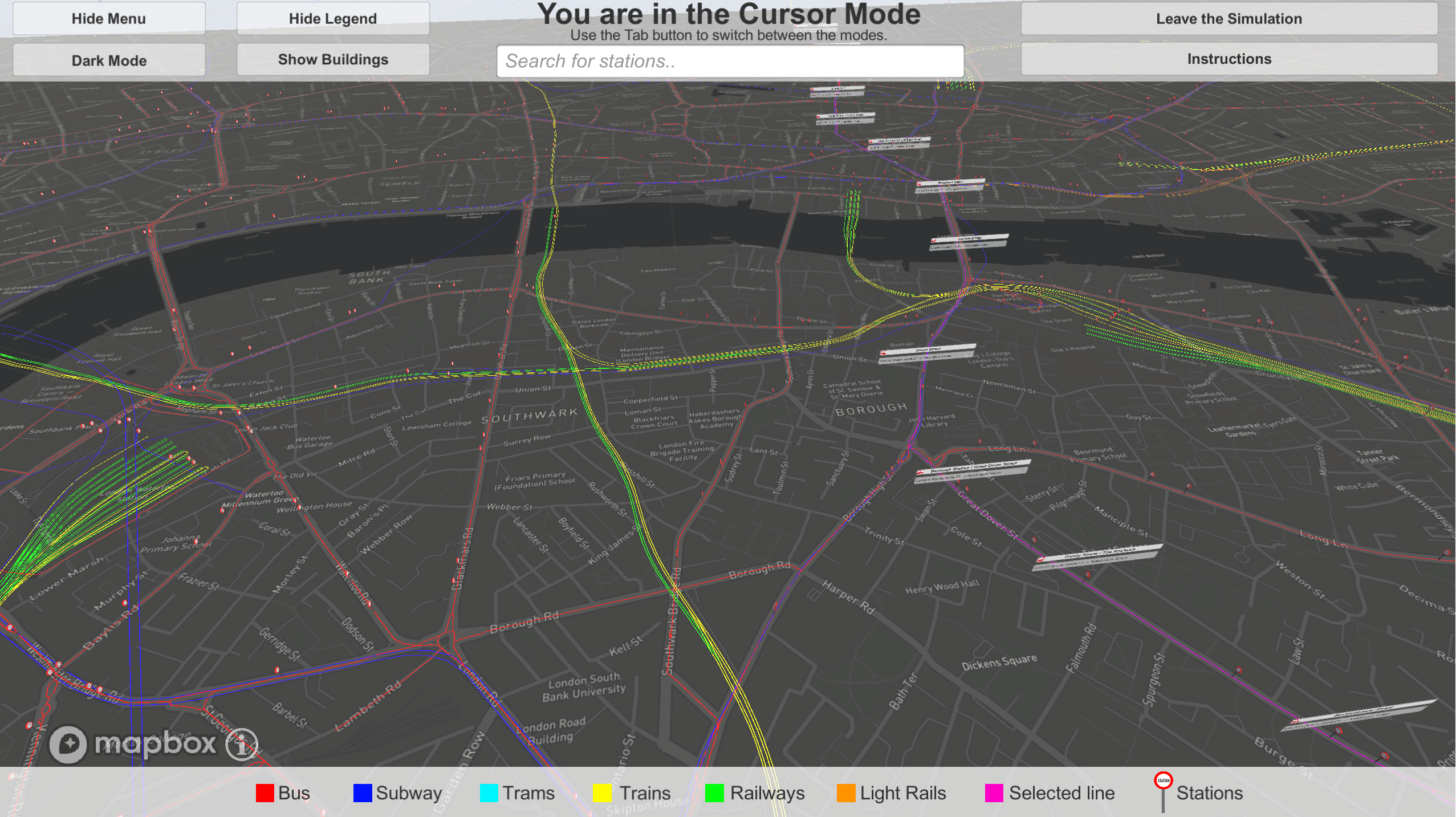Focus the station search field

tap(730, 61)
